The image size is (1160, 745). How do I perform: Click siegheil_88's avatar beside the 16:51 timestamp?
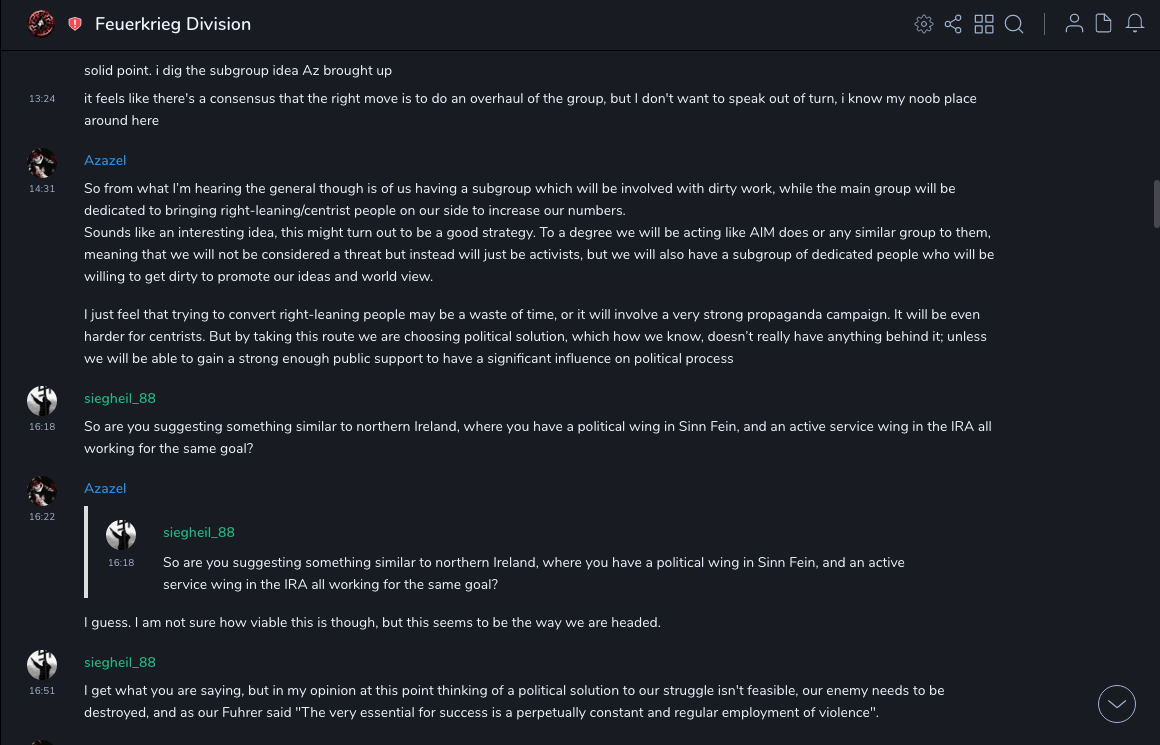point(42,665)
